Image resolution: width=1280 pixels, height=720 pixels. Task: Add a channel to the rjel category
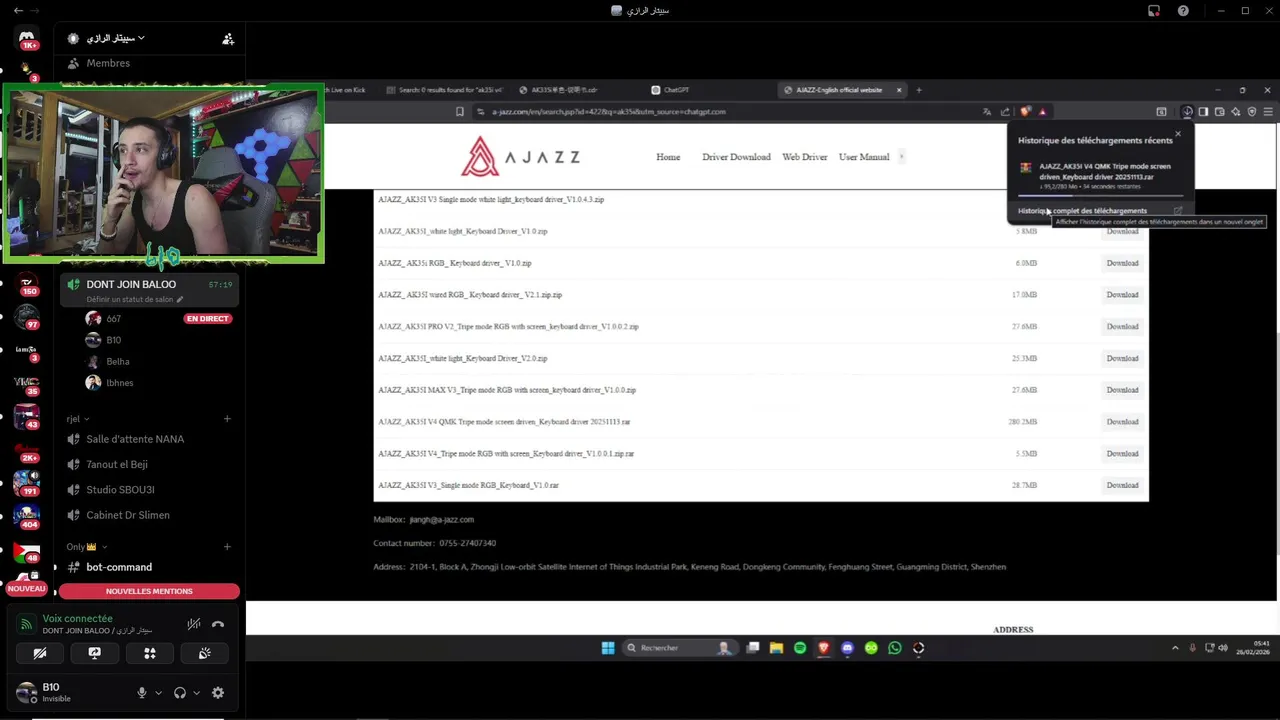228,419
